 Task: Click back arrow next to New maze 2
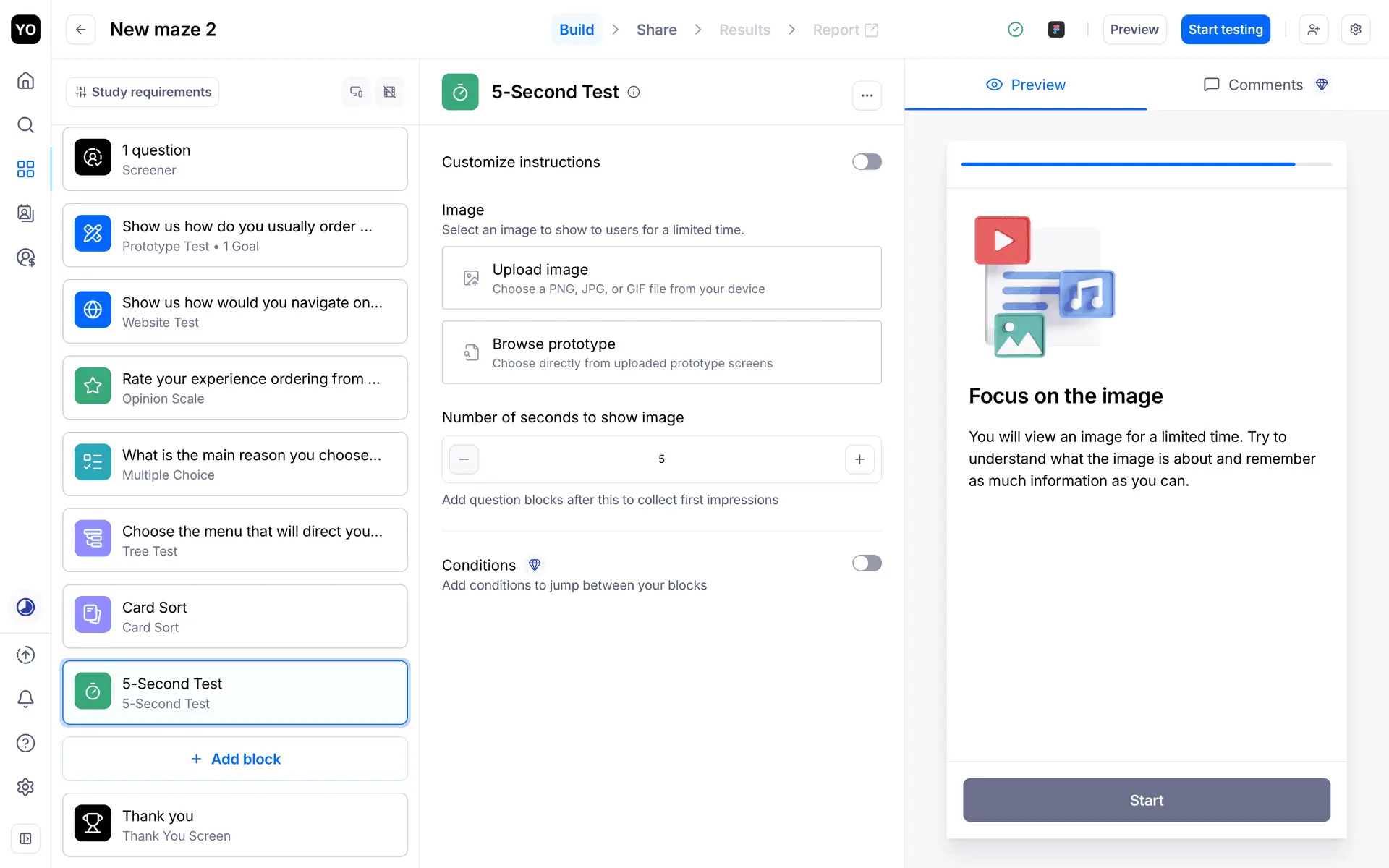tap(81, 30)
